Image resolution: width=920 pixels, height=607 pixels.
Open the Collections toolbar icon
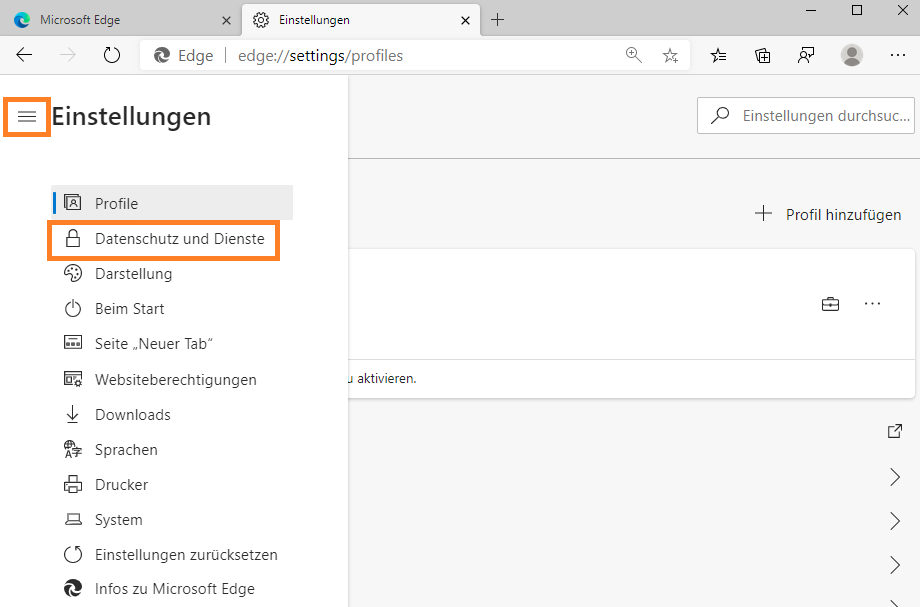pos(762,55)
